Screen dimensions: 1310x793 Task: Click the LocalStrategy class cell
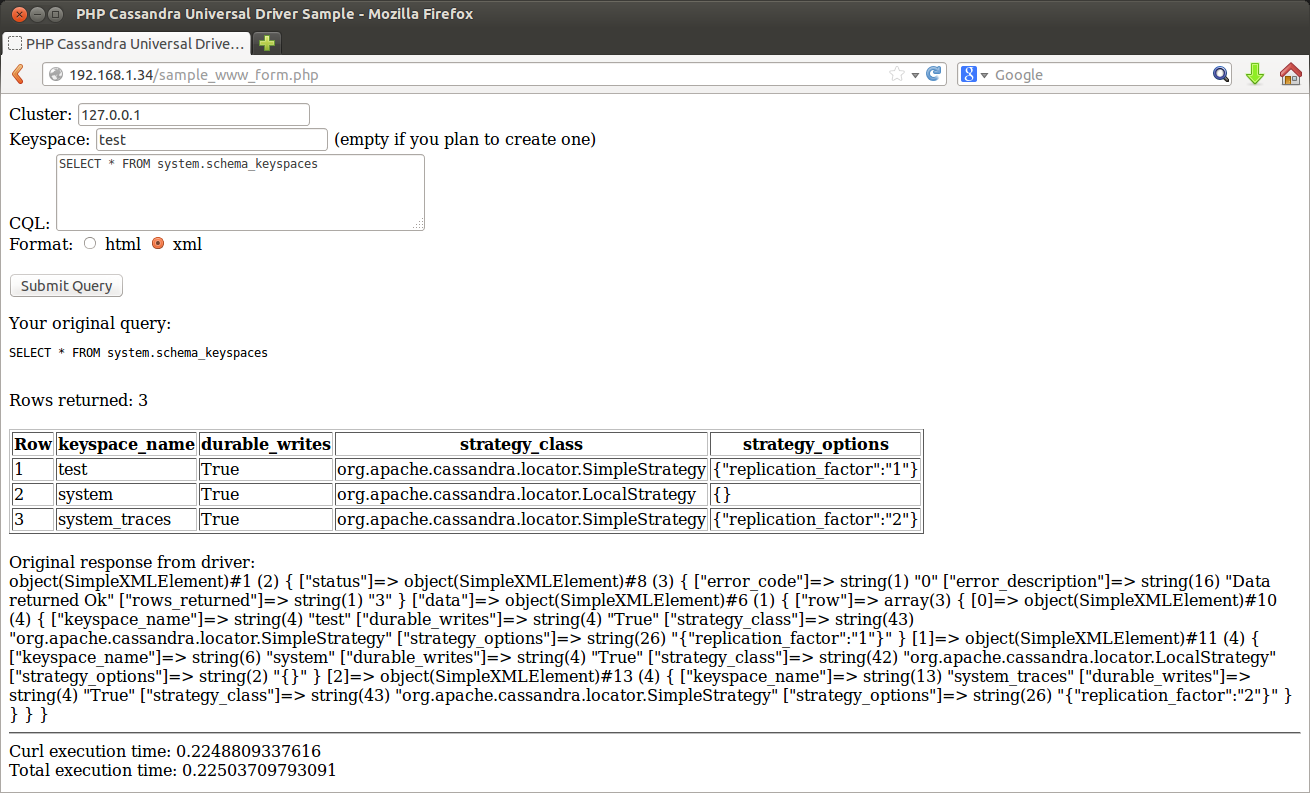(x=521, y=494)
